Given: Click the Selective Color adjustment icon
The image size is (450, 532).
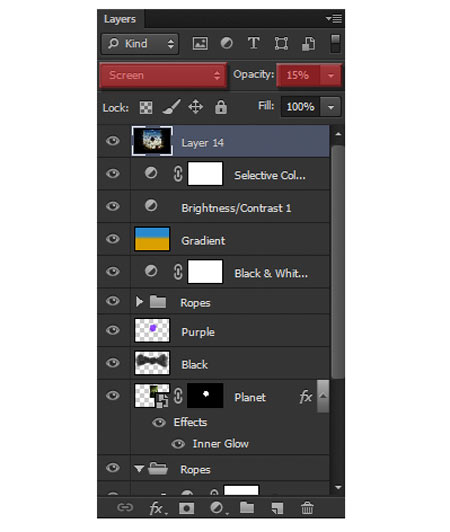Looking at the screenshot, I should (x=151, y=173).
